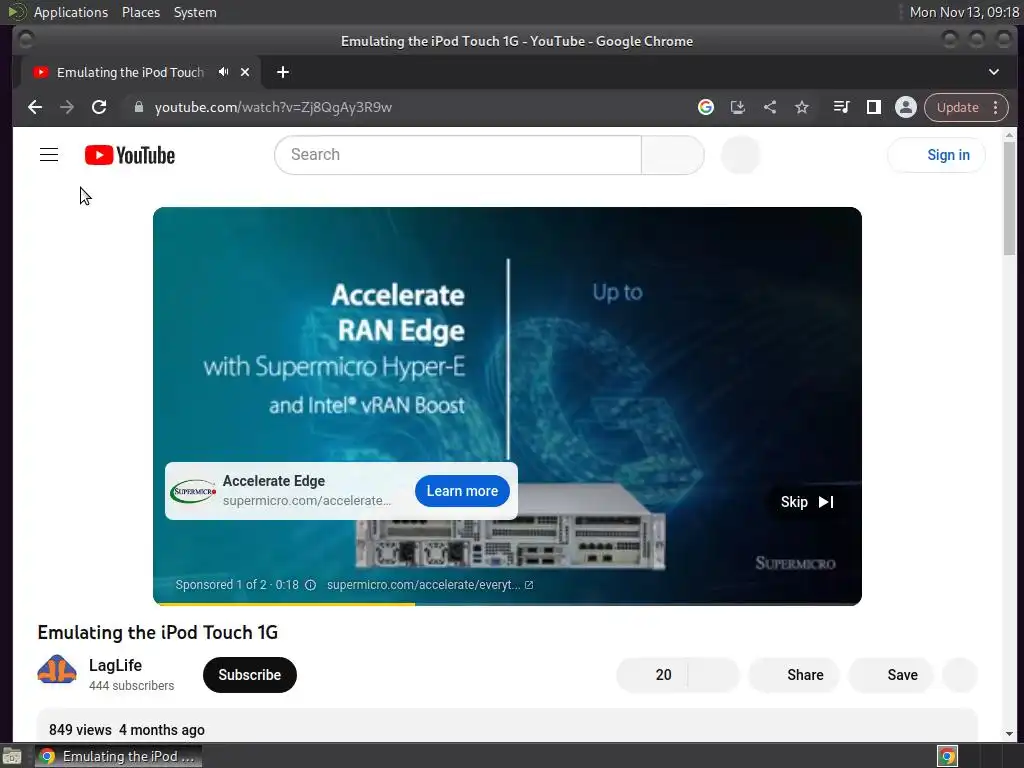
Task: Share this page via the share icon
Action: [x=770, y=107]
